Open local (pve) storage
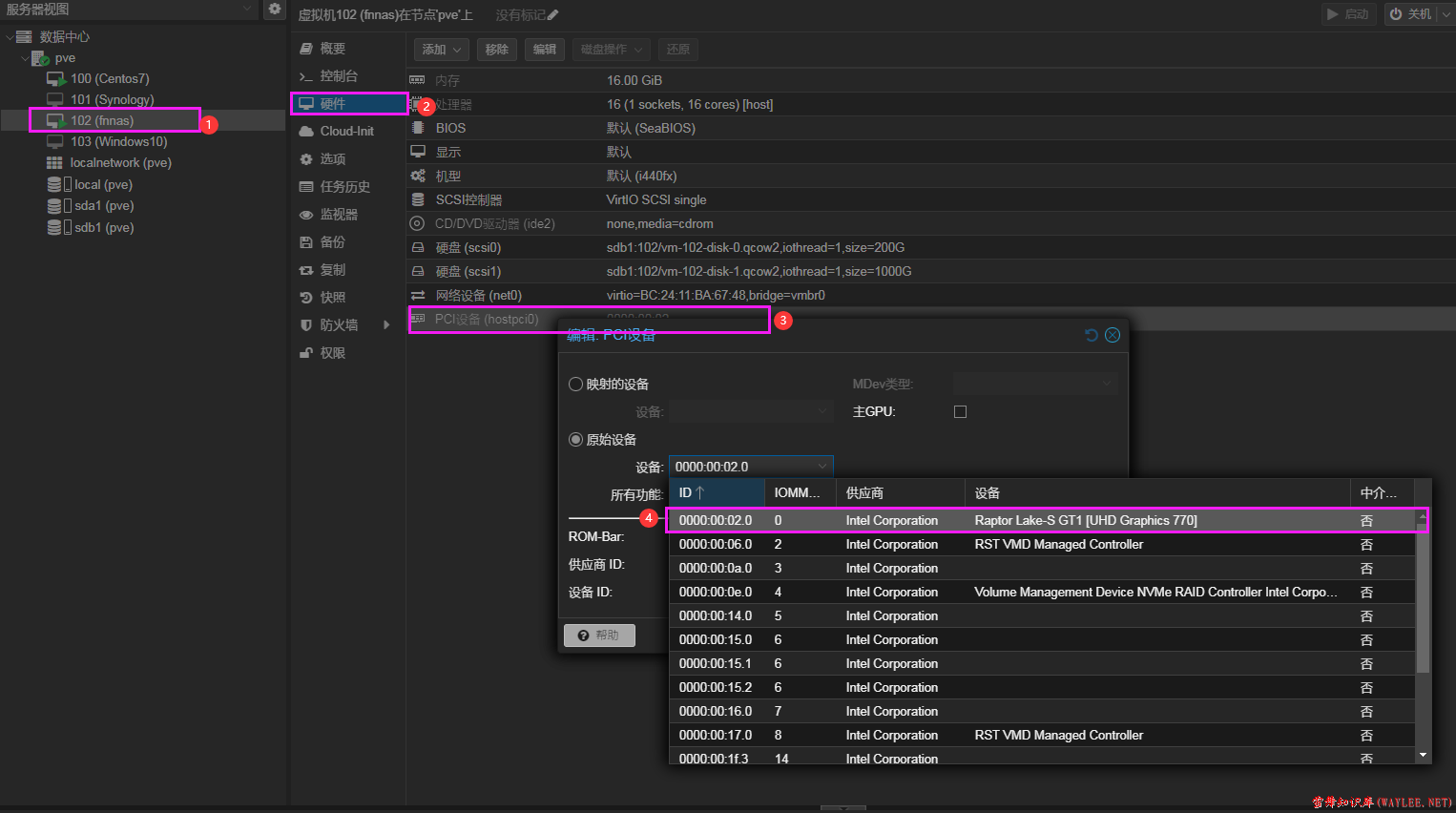The width and height of the screenshot is (1456, 813). pyautogui.click(x=103, y=184)
